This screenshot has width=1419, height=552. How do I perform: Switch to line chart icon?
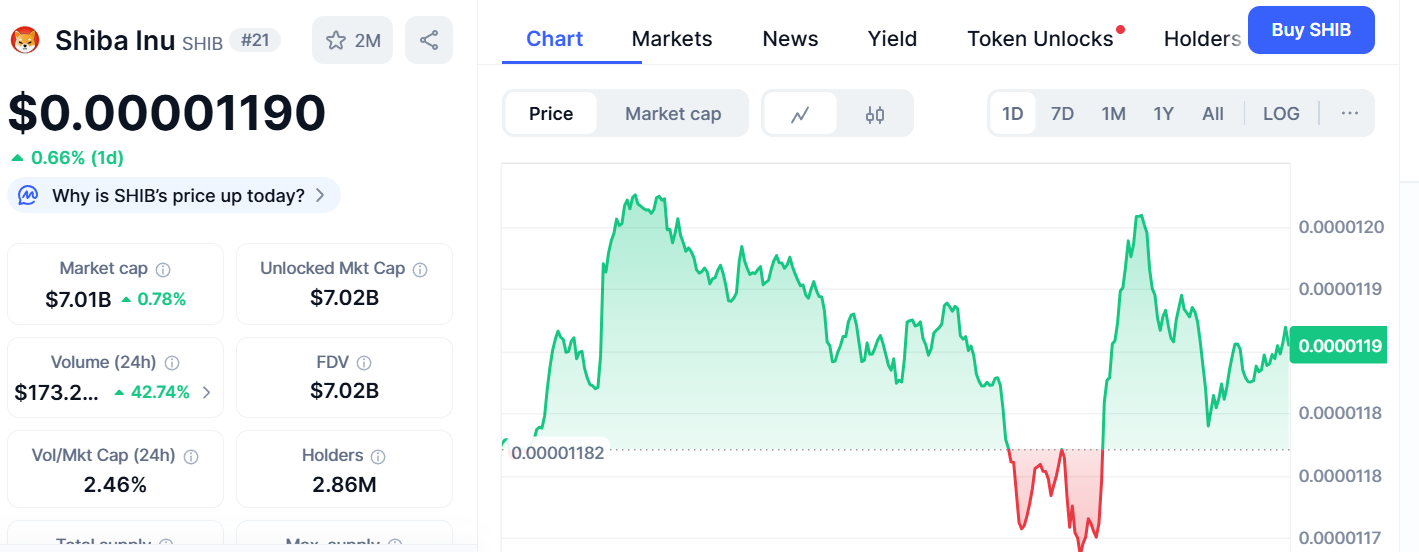click(x=799, y=114)
